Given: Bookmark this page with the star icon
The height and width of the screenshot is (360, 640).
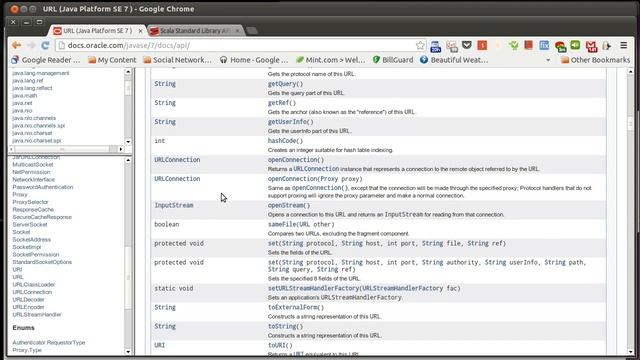Looking at the screenshot, I should 420,45.
